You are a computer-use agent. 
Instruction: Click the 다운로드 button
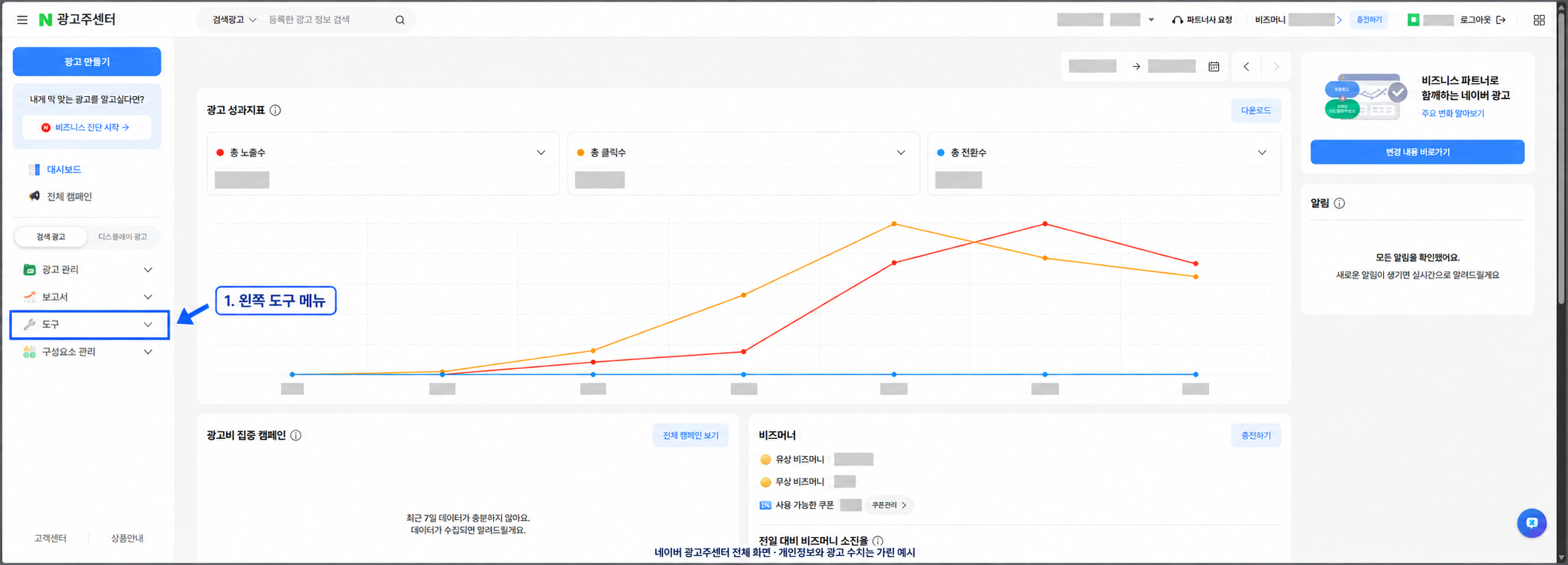coord(1256,110)
